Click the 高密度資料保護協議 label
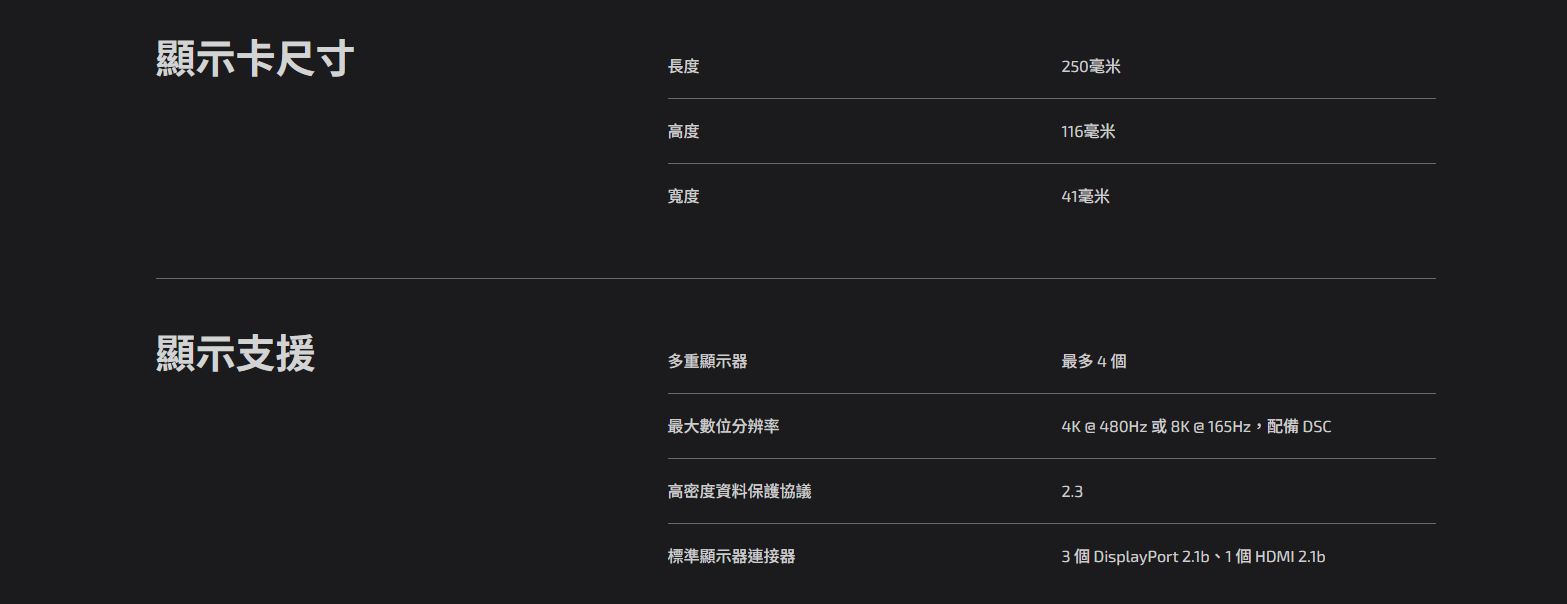 (740, 492)
